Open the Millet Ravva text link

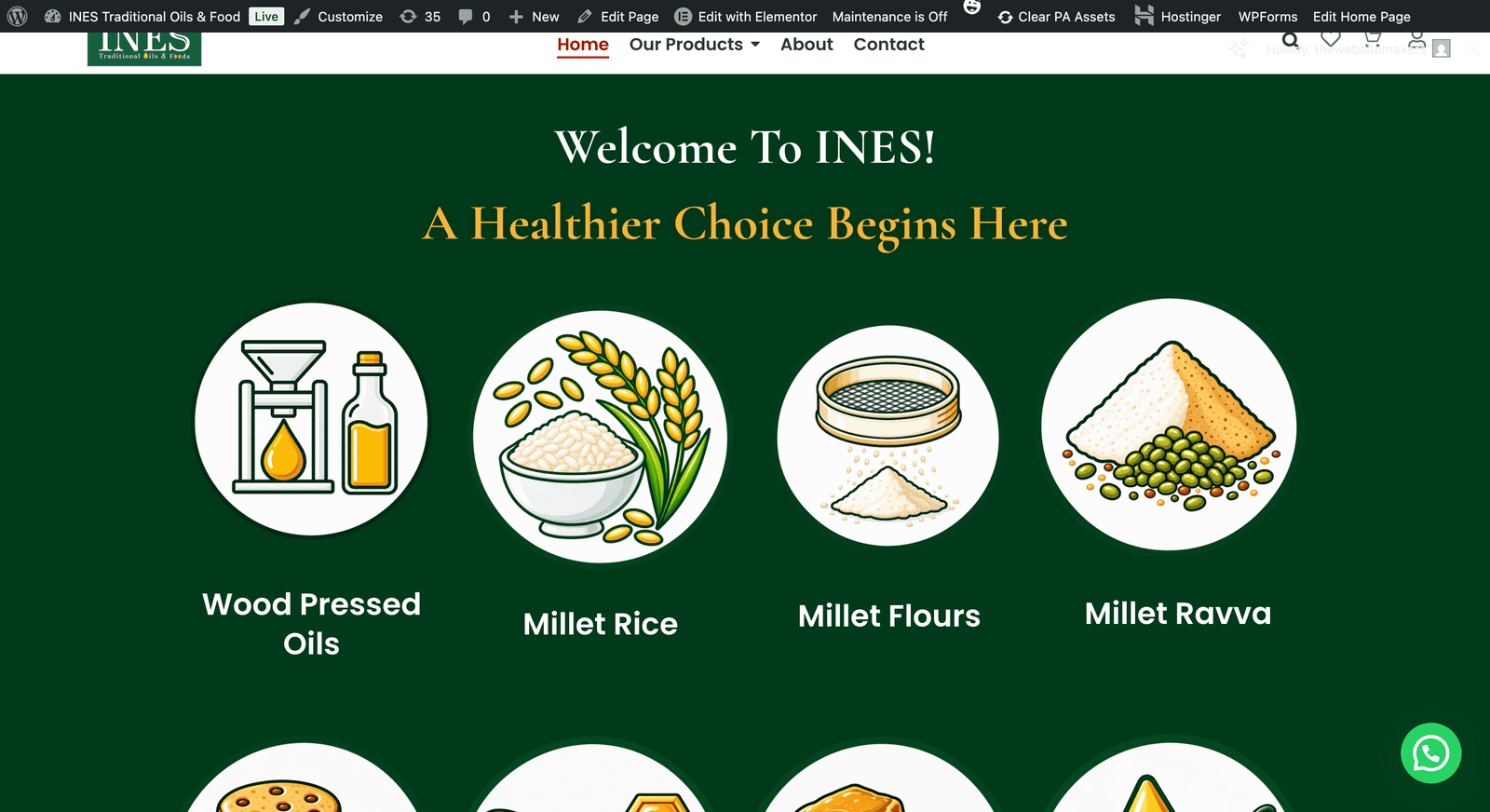click(1178, 614)
